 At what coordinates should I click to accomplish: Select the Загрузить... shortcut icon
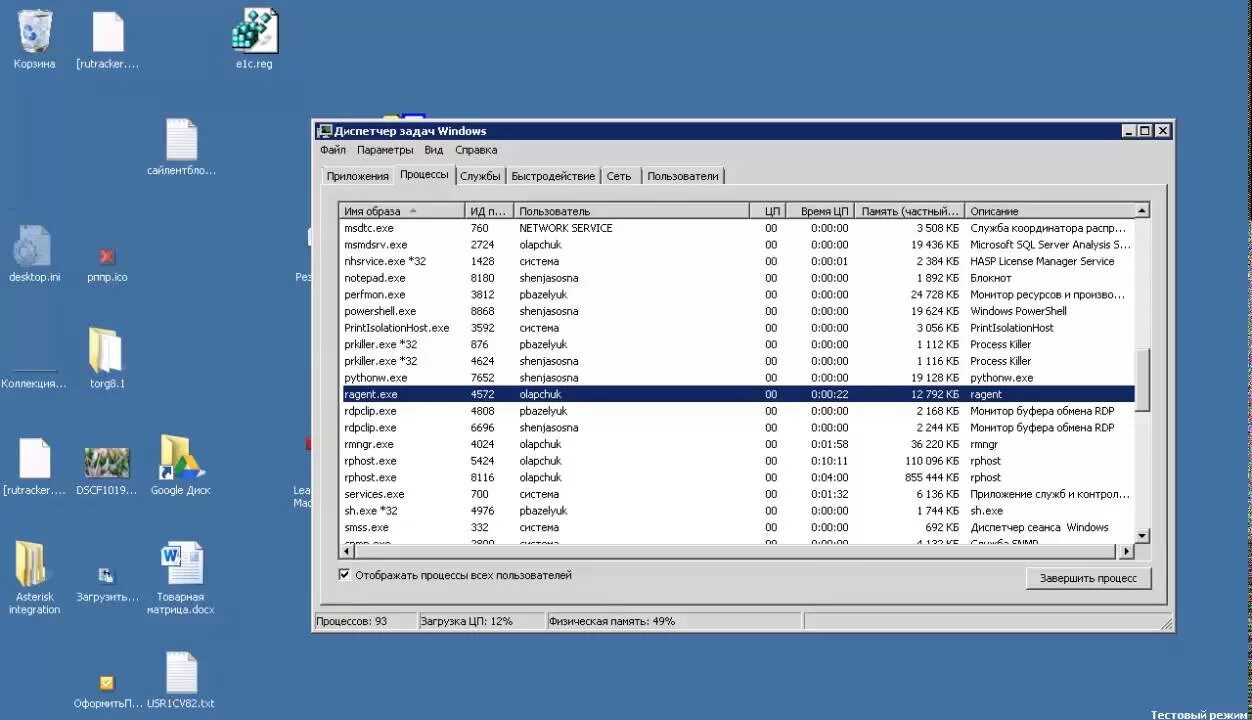point(107,585)
